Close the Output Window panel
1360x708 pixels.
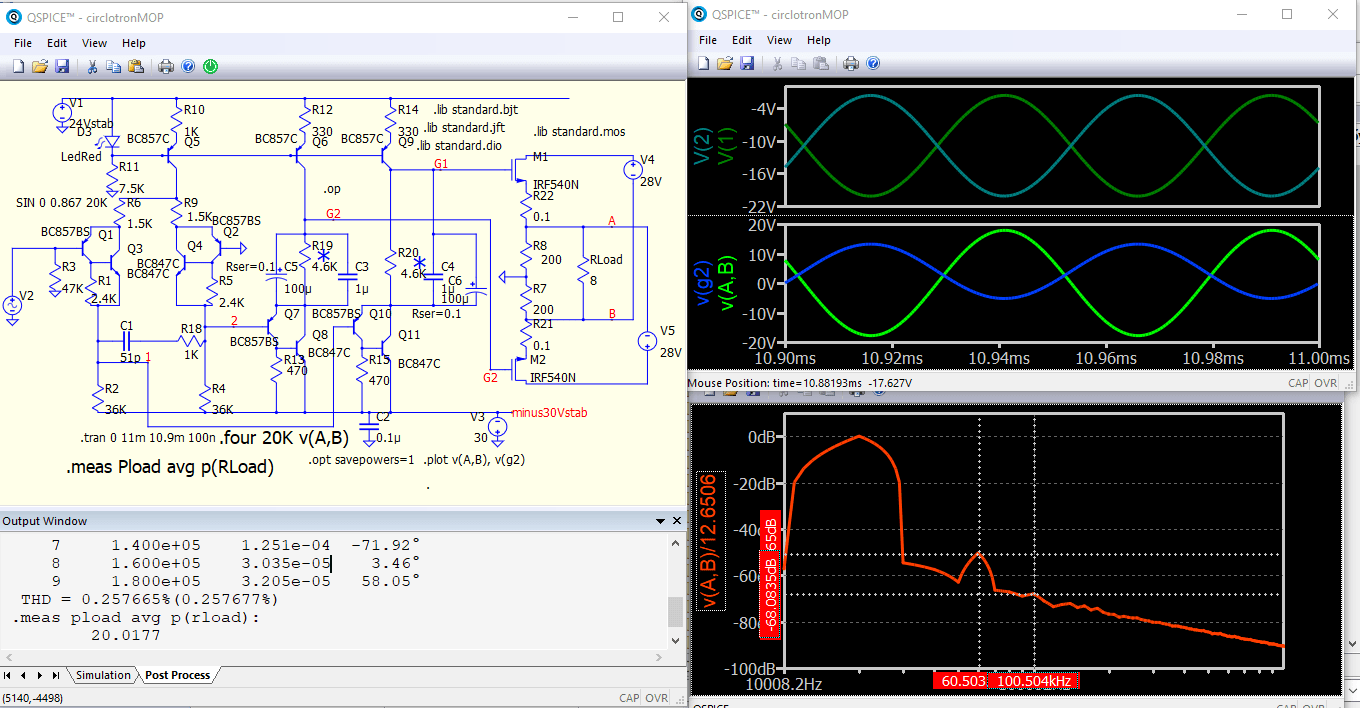(676, 521)
